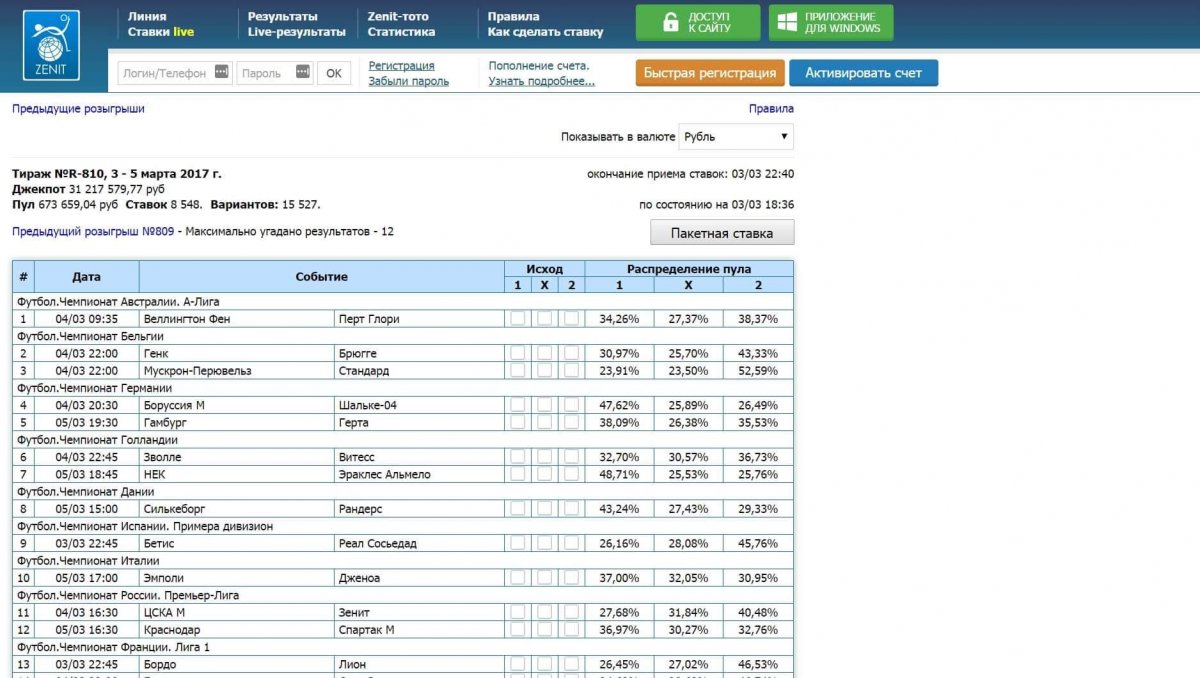Open the currency dropdown Рубль
The height and width of the screenshot is (678, 1200).
(736, 137)
